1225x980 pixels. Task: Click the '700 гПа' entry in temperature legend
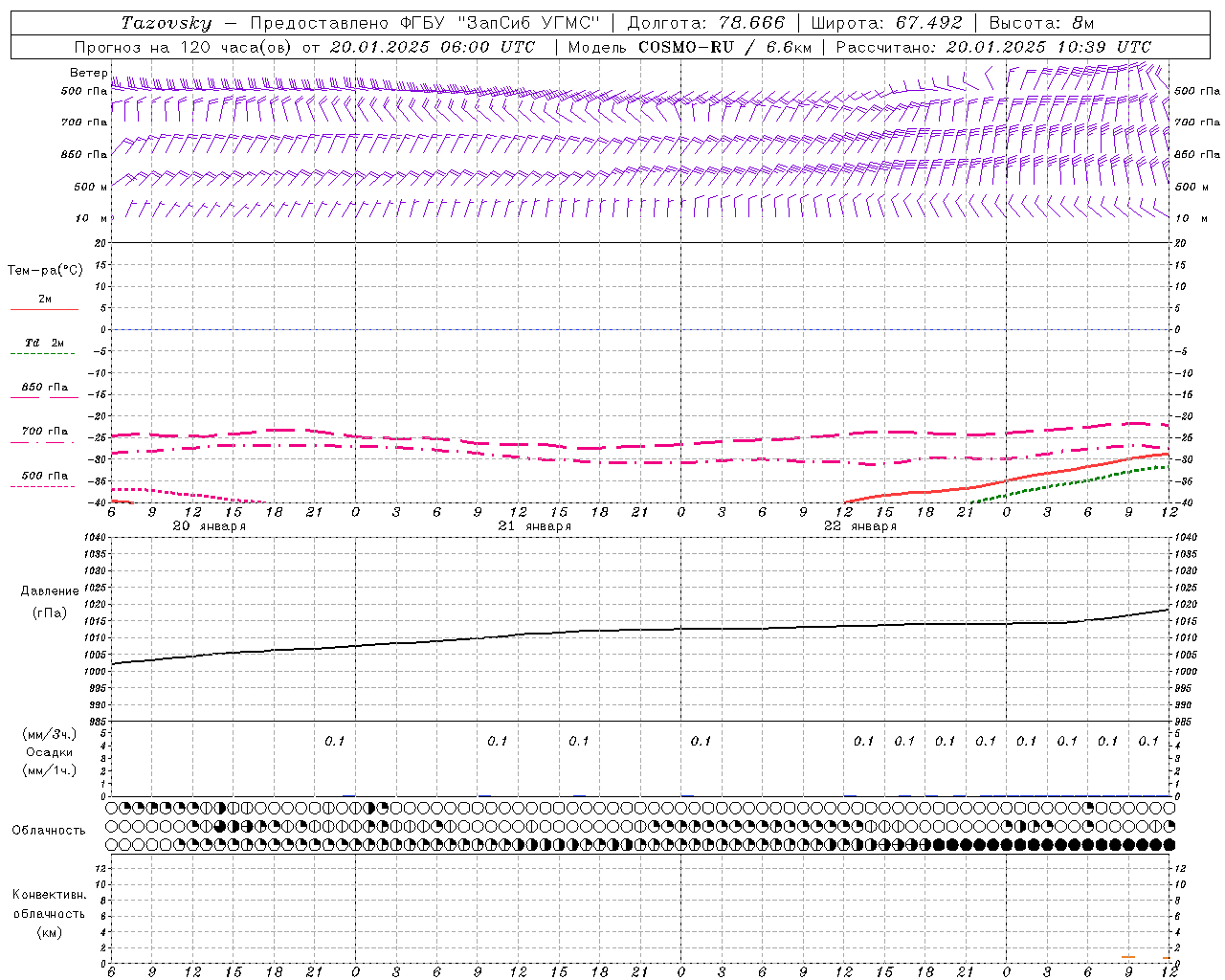tap(45, 432)
